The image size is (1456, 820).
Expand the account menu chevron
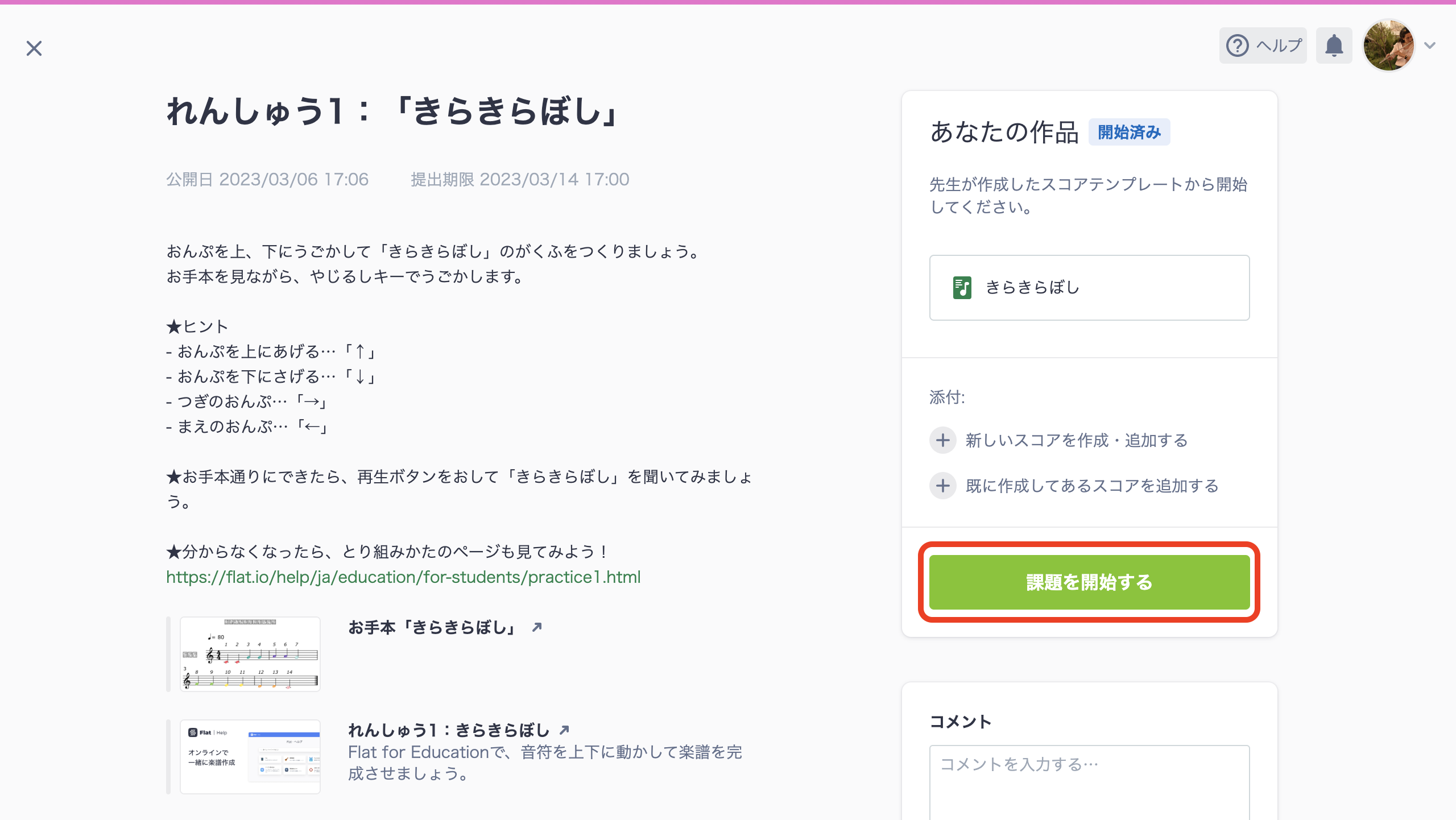[1430, 45]
